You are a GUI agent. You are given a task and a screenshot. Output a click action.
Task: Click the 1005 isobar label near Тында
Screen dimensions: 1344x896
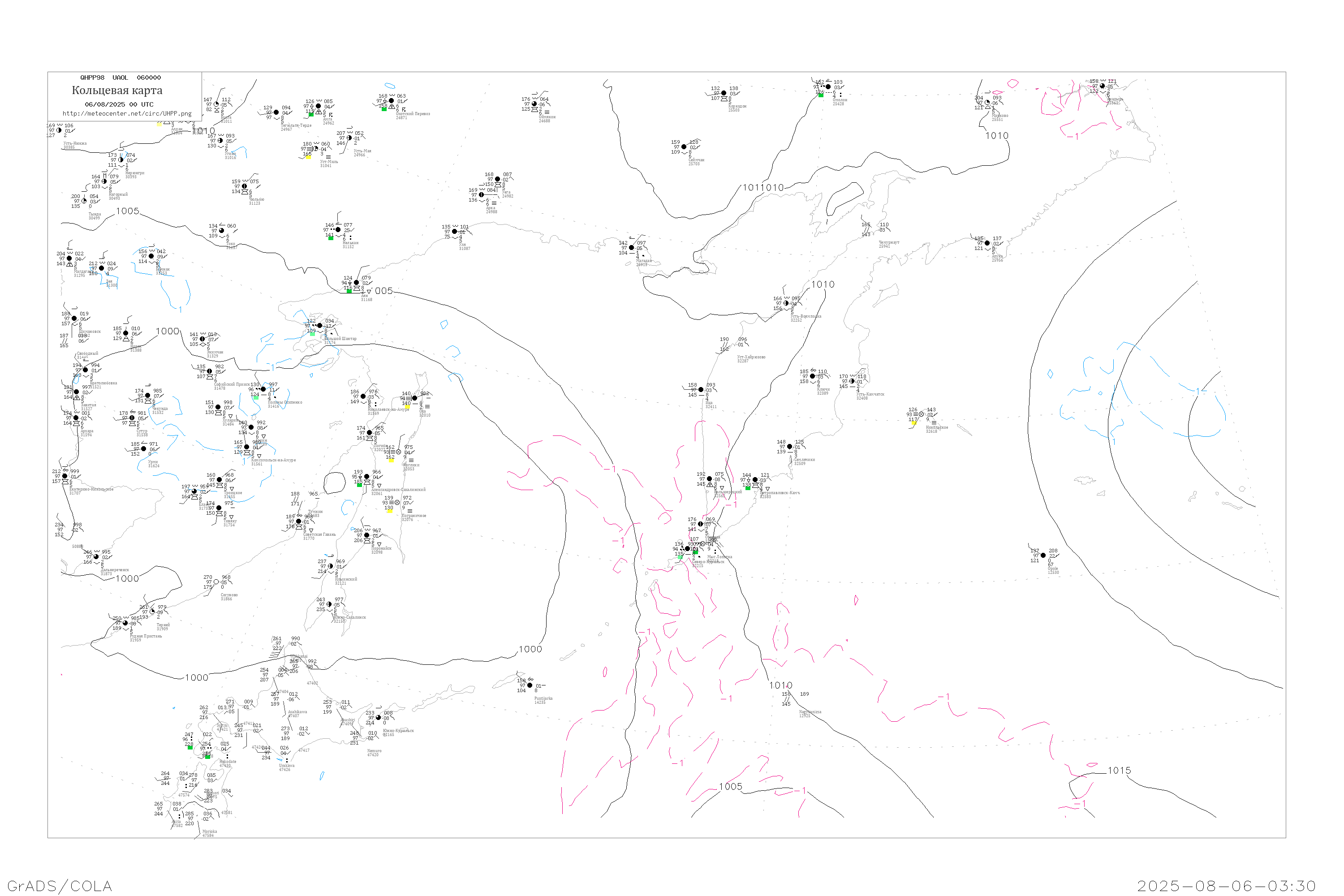tap(127, 211)
